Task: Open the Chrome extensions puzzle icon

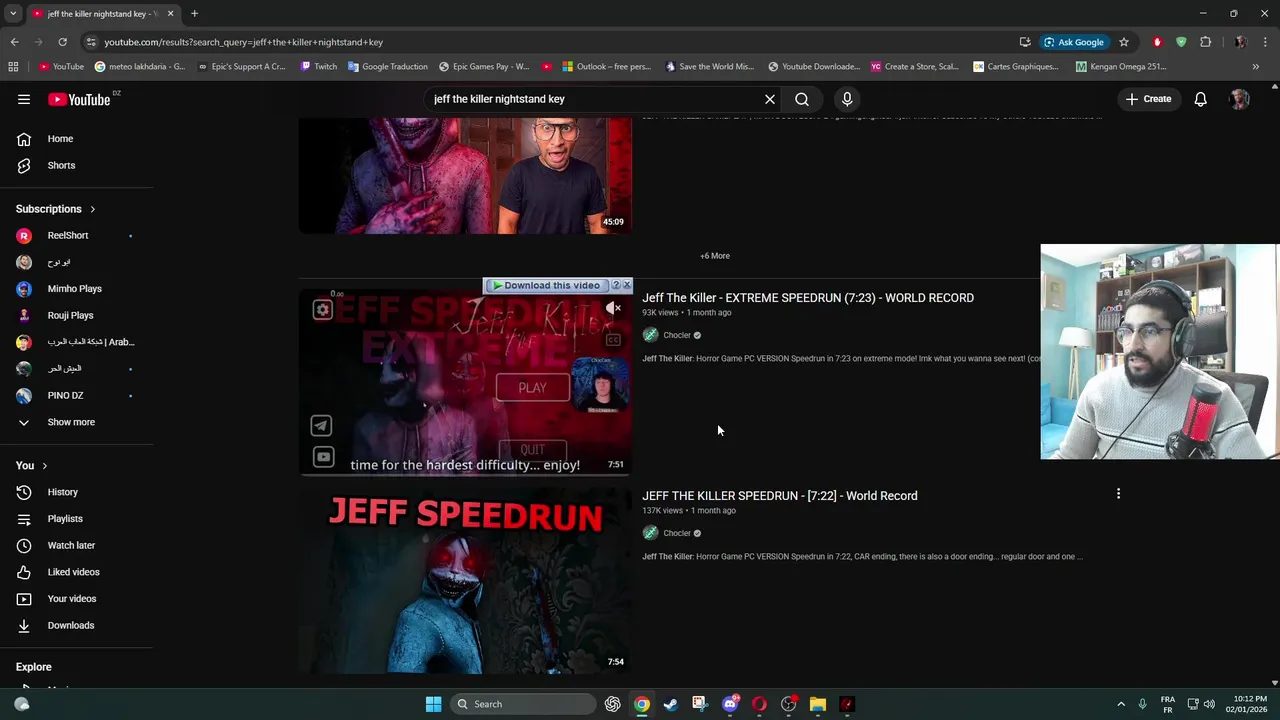Action: click(1205, 42)
